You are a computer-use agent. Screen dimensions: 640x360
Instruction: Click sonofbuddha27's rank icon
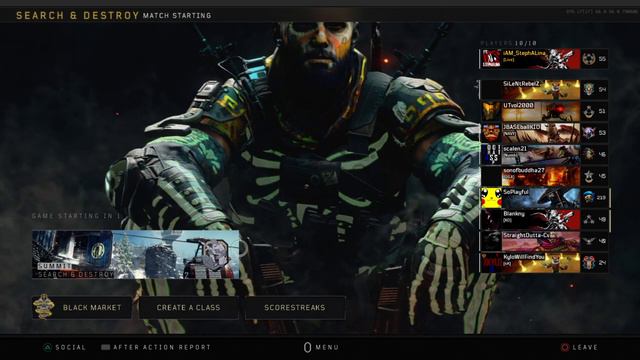click(588, 176)
